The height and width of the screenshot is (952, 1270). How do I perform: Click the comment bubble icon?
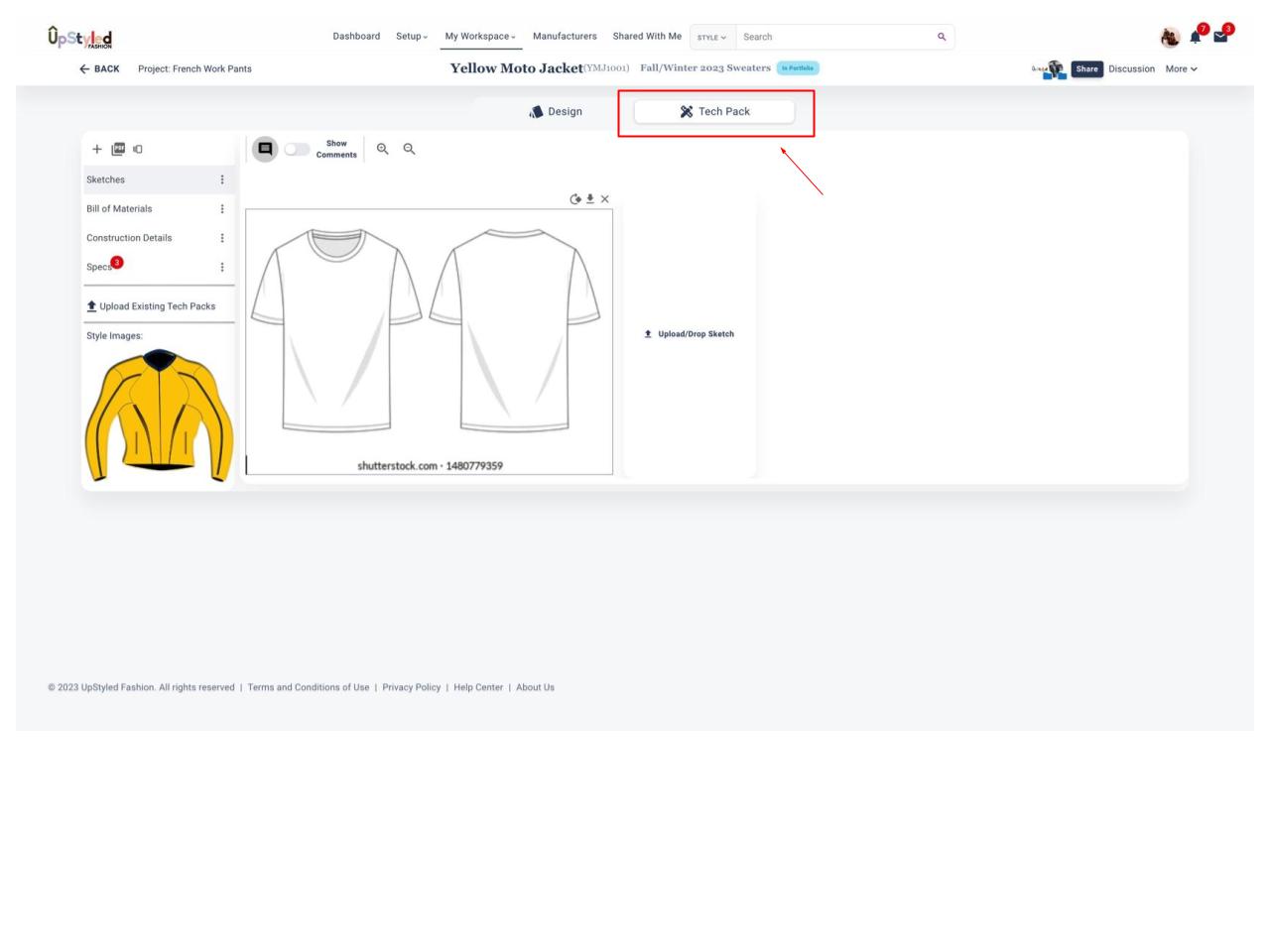[x=265, y=149]
